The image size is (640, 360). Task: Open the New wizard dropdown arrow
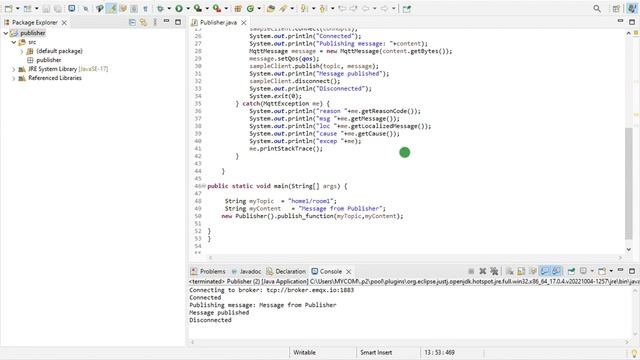(x=18, y=9)
